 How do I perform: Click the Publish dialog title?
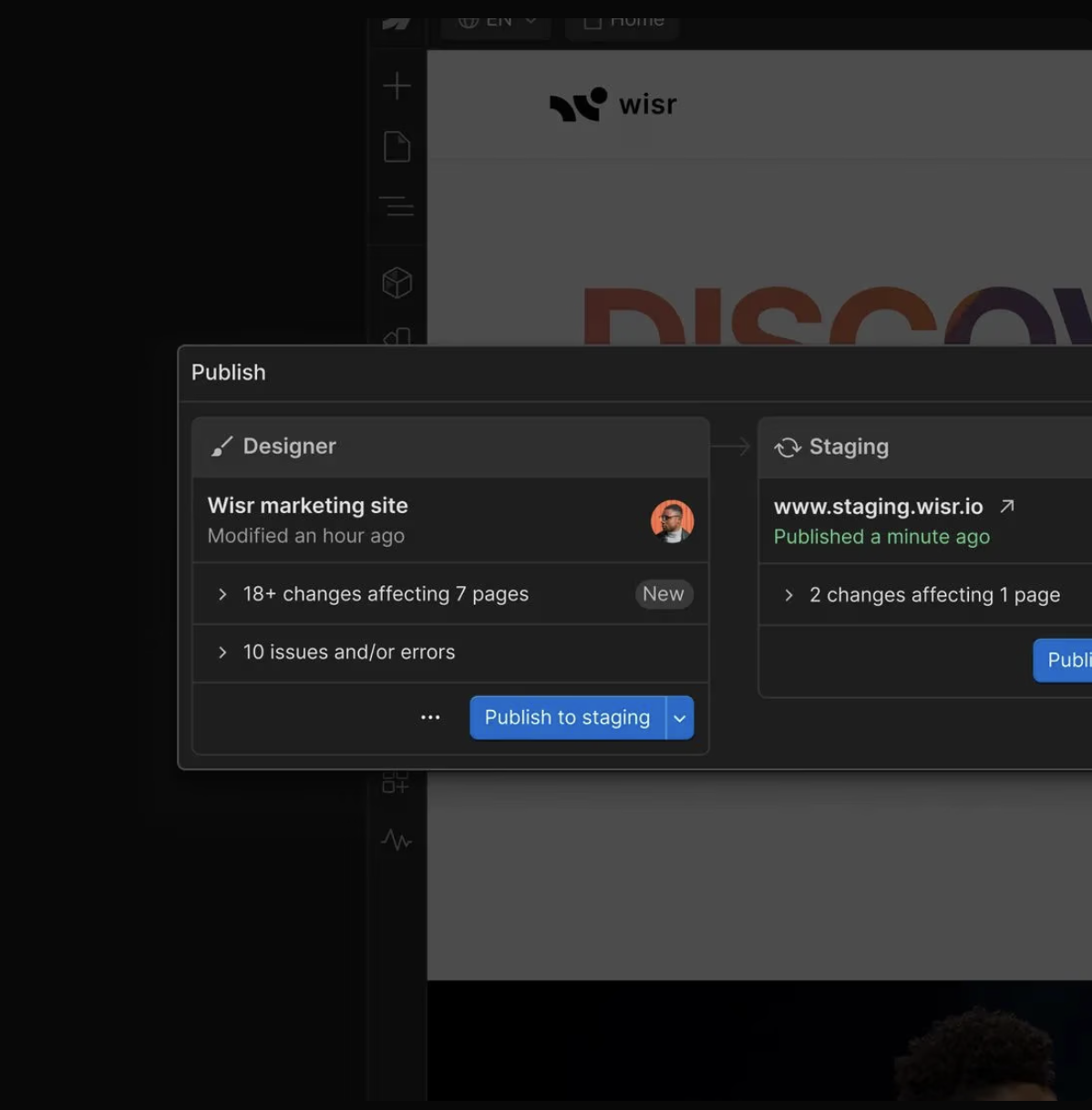(229, 373)
